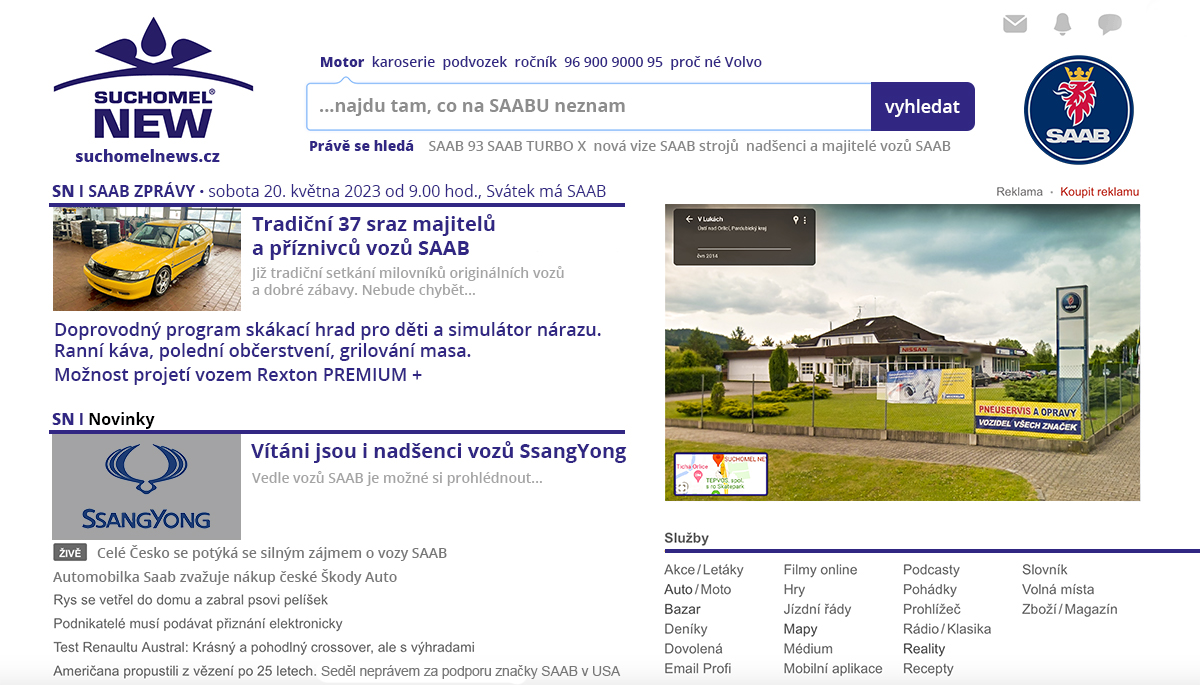Image resolution: width=1200 pixels, height=685 pixels.
Task: Open the yellow SAAB car thumbnail
Action: tap(147, 259)
